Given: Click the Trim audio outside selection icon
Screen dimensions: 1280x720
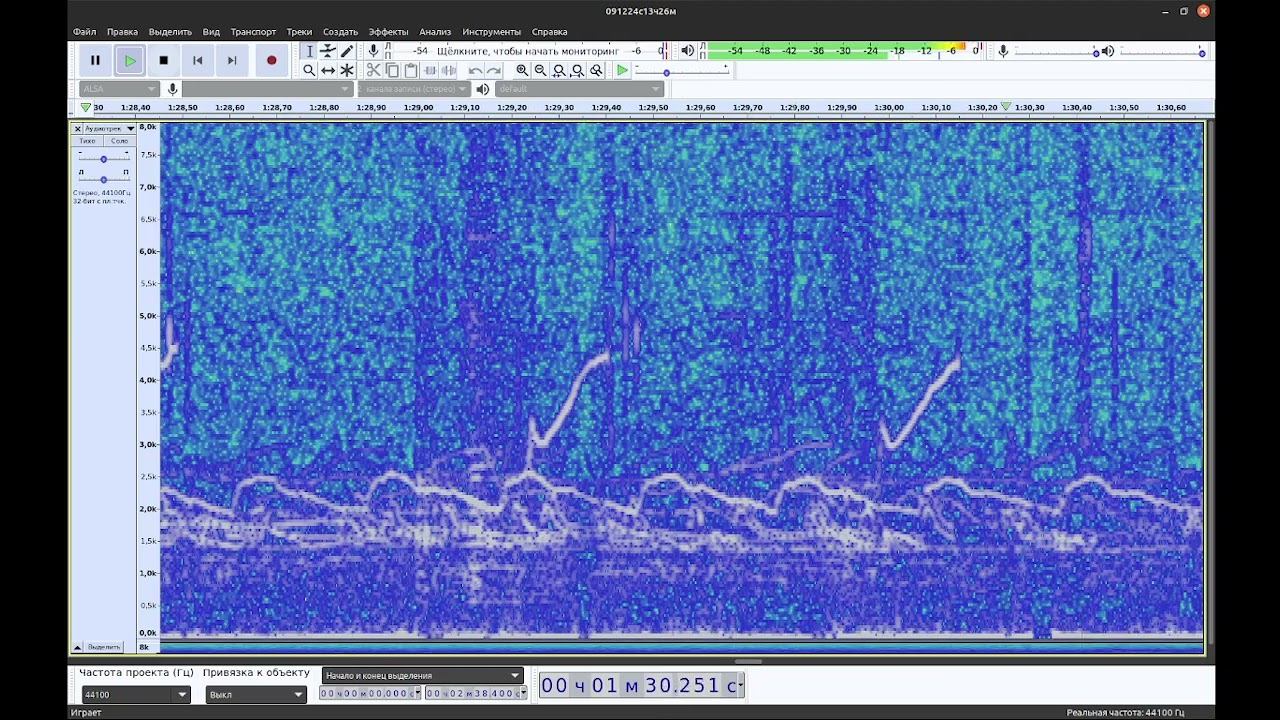Looking at the screenshot, I should point(430,70).
